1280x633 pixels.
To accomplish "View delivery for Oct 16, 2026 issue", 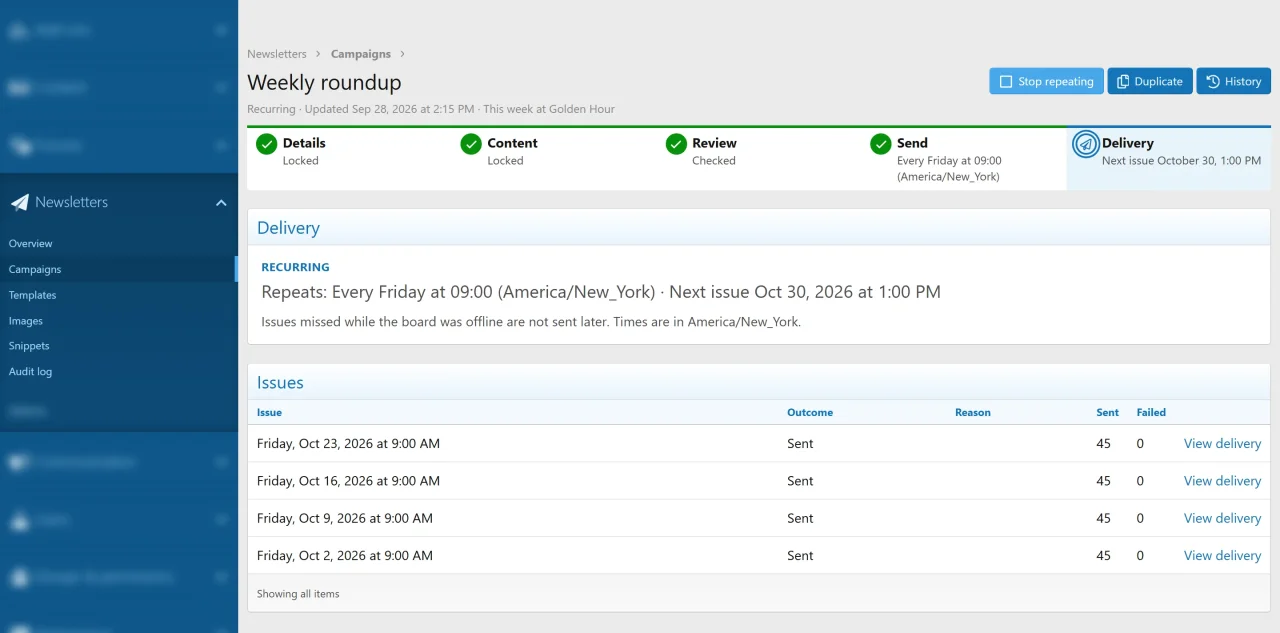I will pyautogui.click(x=1222, y=481).
